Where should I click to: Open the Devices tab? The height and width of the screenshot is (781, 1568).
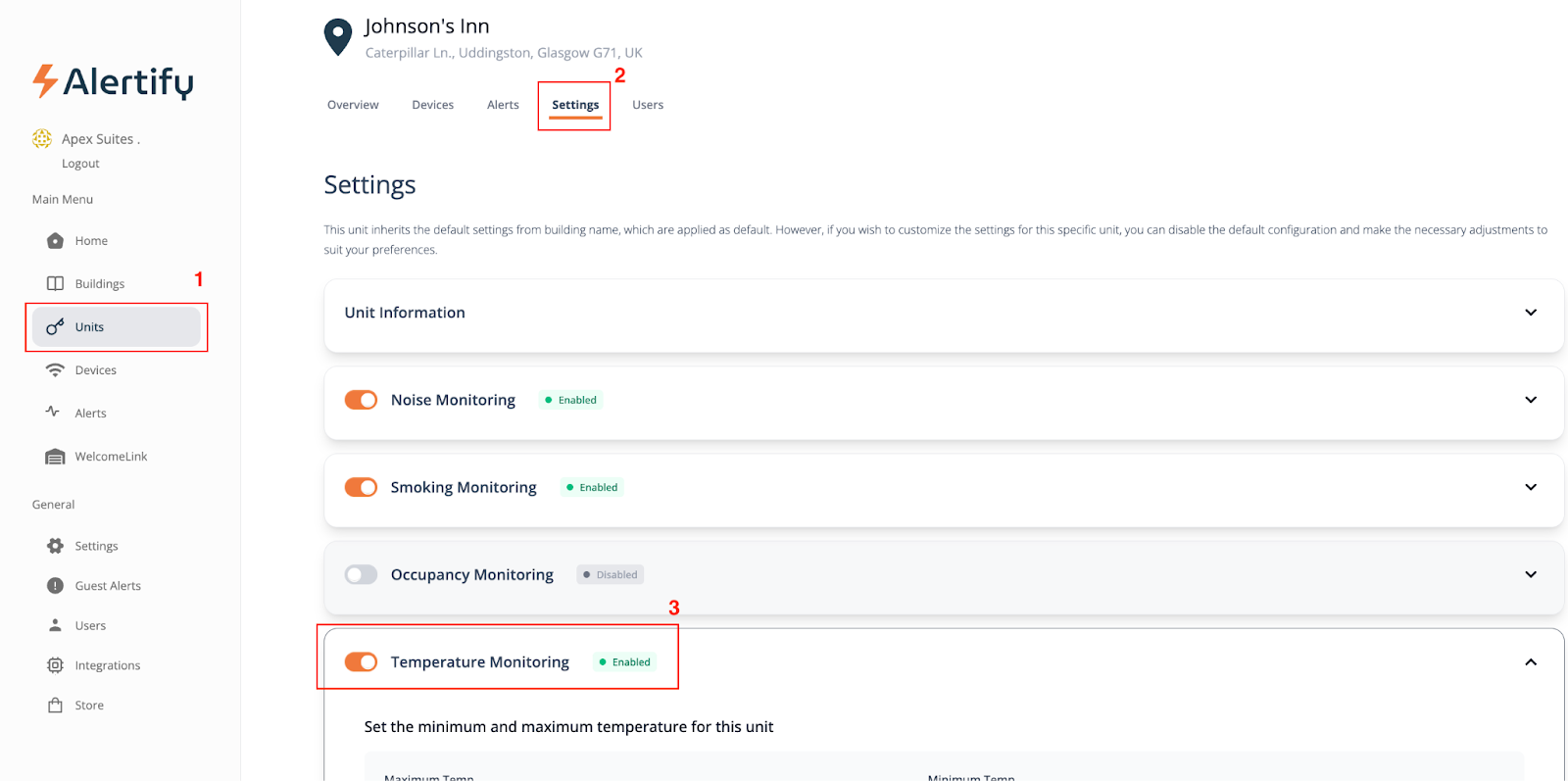click(432, 105)
